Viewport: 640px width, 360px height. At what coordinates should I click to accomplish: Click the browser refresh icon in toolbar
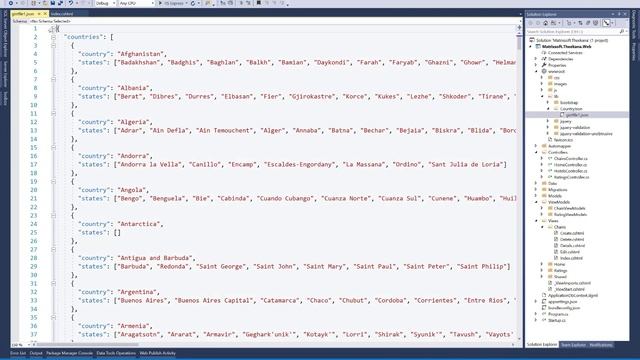193,3
